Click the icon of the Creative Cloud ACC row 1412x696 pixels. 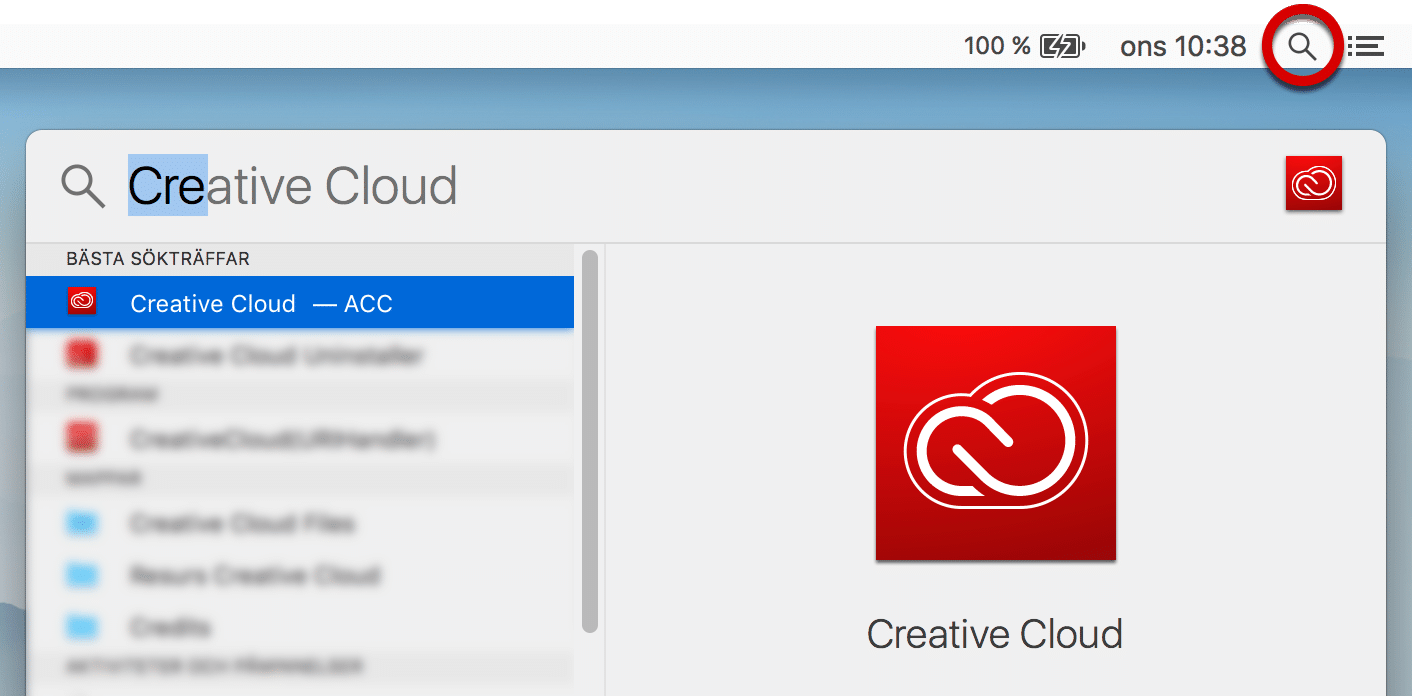click(x=82, y=302)
